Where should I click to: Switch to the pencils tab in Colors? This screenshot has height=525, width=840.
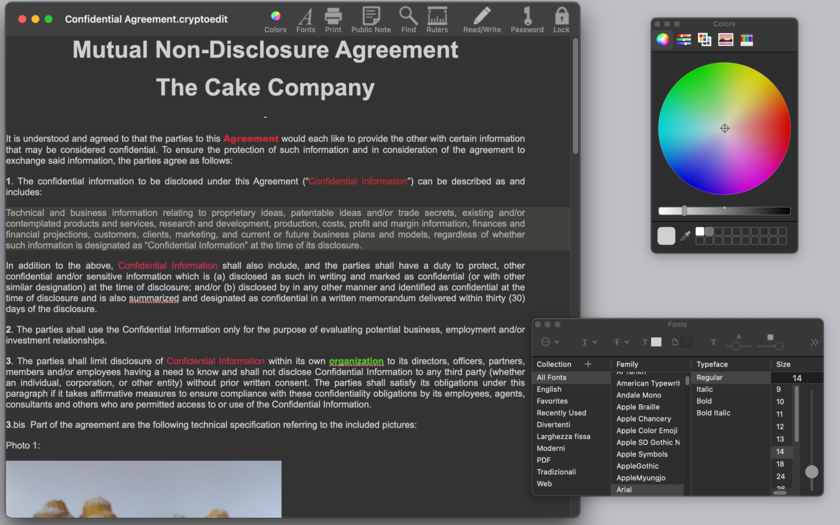(746, 39)
